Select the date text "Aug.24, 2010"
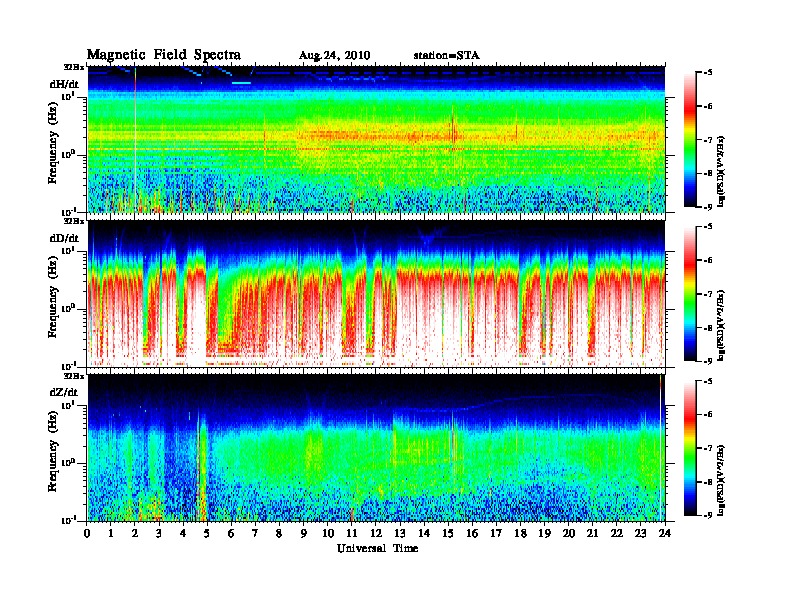The width and height of the screenshot is (792, 612). point(334,56)
